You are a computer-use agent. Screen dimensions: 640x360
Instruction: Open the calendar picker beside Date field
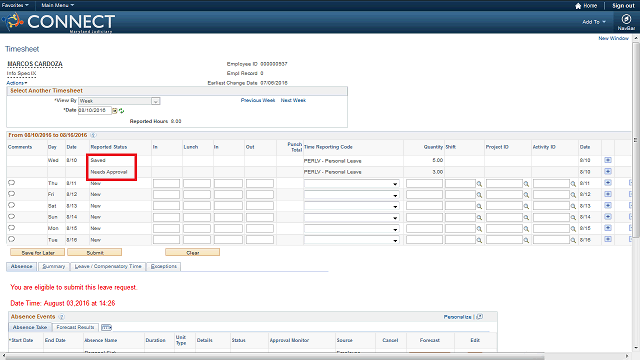click(115, 111)
